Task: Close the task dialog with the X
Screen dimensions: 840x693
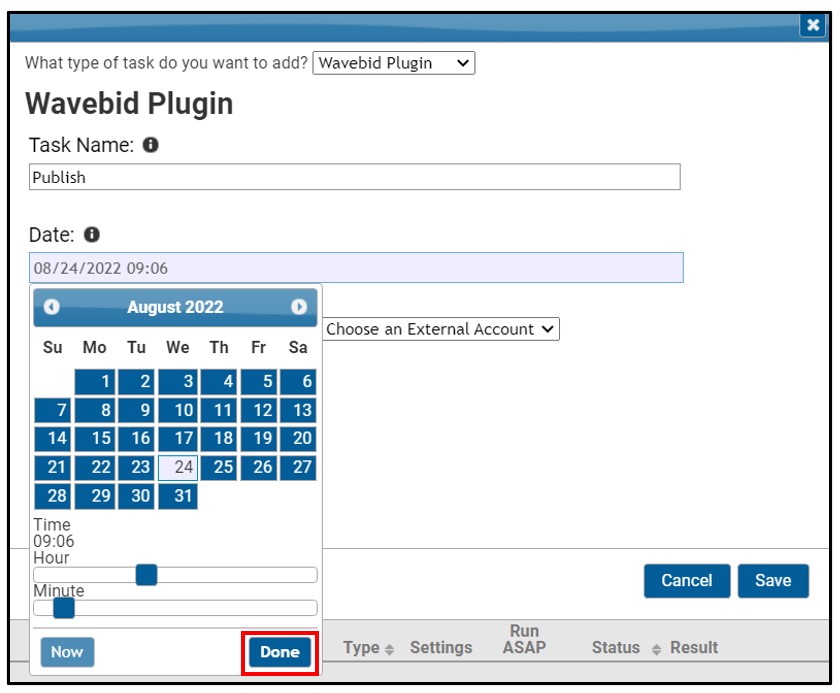Action: (812, 25)
